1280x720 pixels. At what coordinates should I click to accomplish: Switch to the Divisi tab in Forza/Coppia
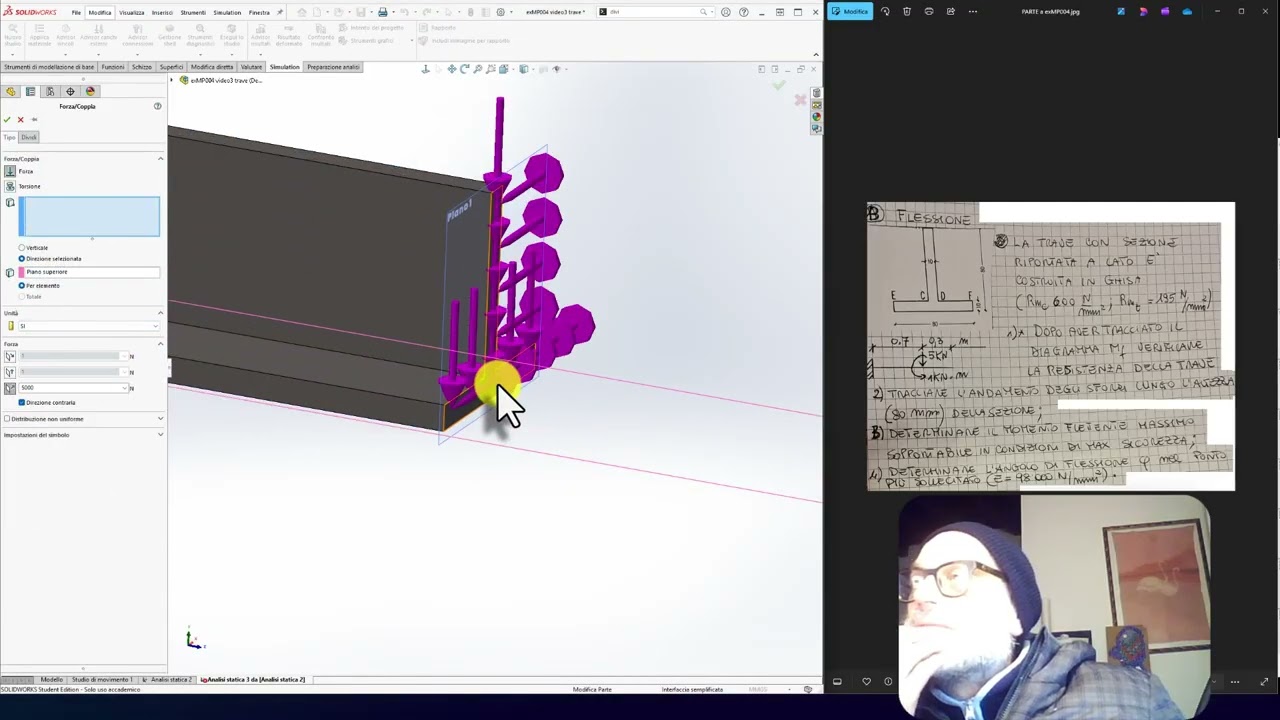(29, 137)
